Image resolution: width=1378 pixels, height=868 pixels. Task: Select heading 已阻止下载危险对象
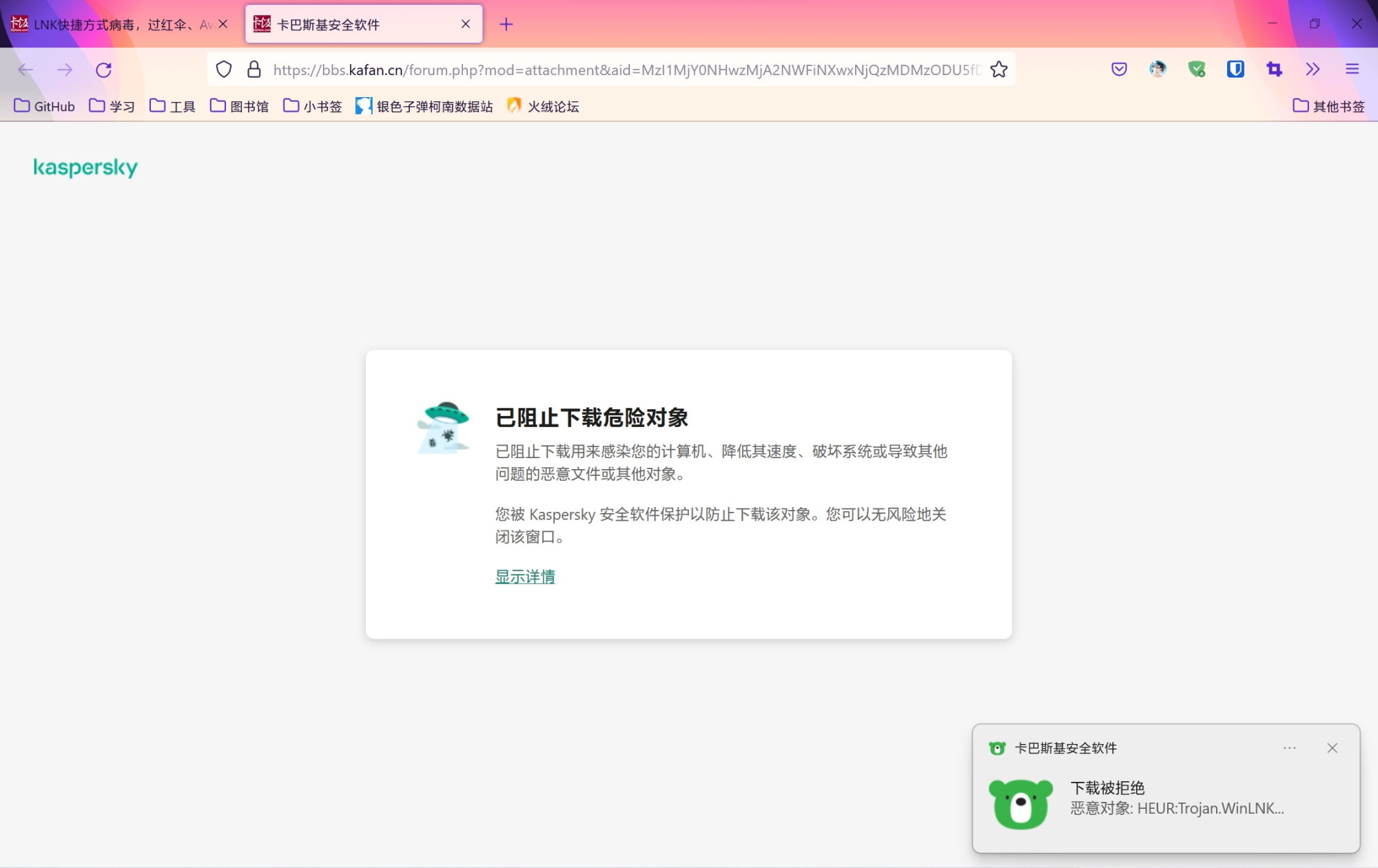coord(592,417)
